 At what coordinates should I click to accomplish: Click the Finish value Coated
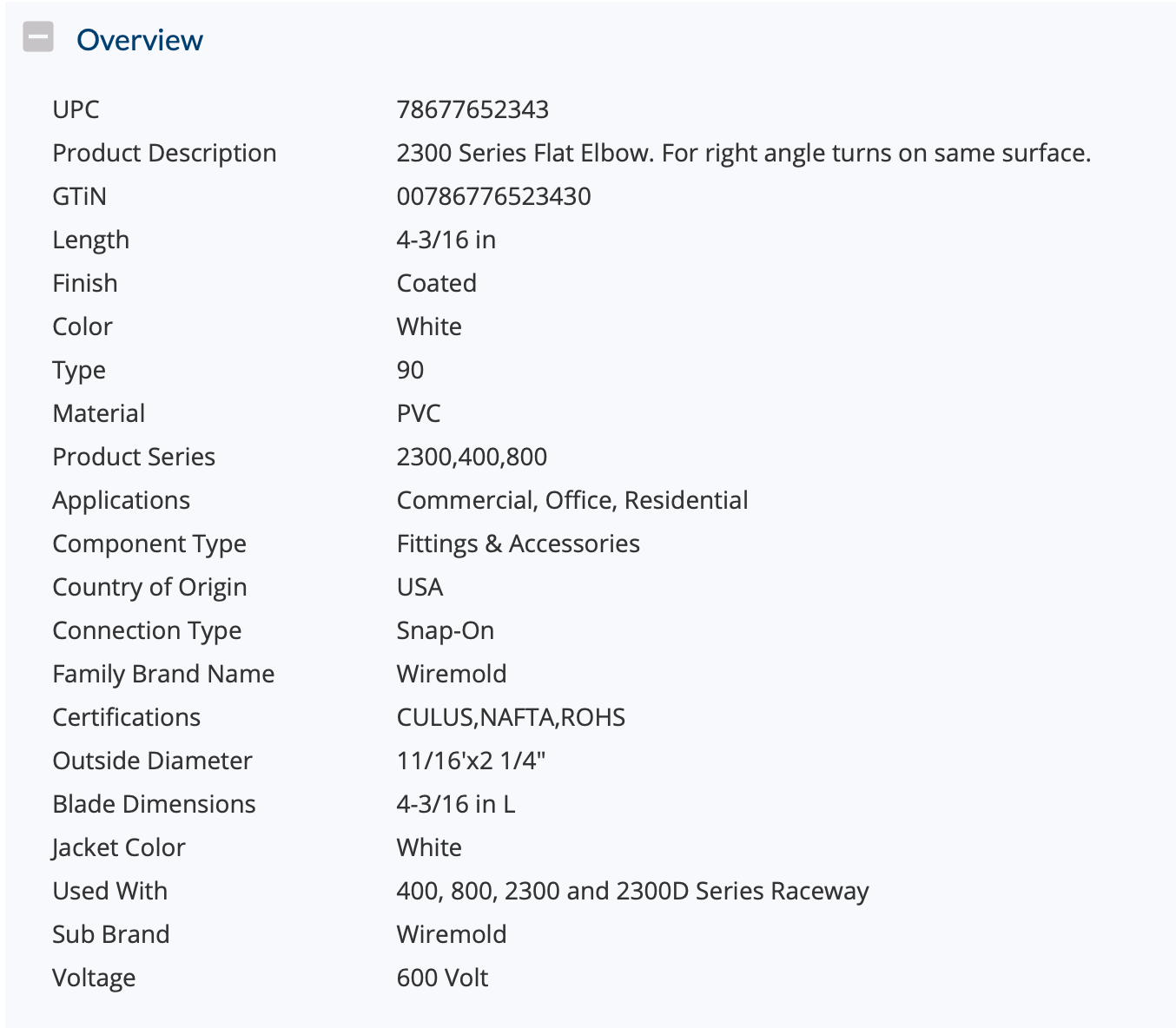pos(437,283)
